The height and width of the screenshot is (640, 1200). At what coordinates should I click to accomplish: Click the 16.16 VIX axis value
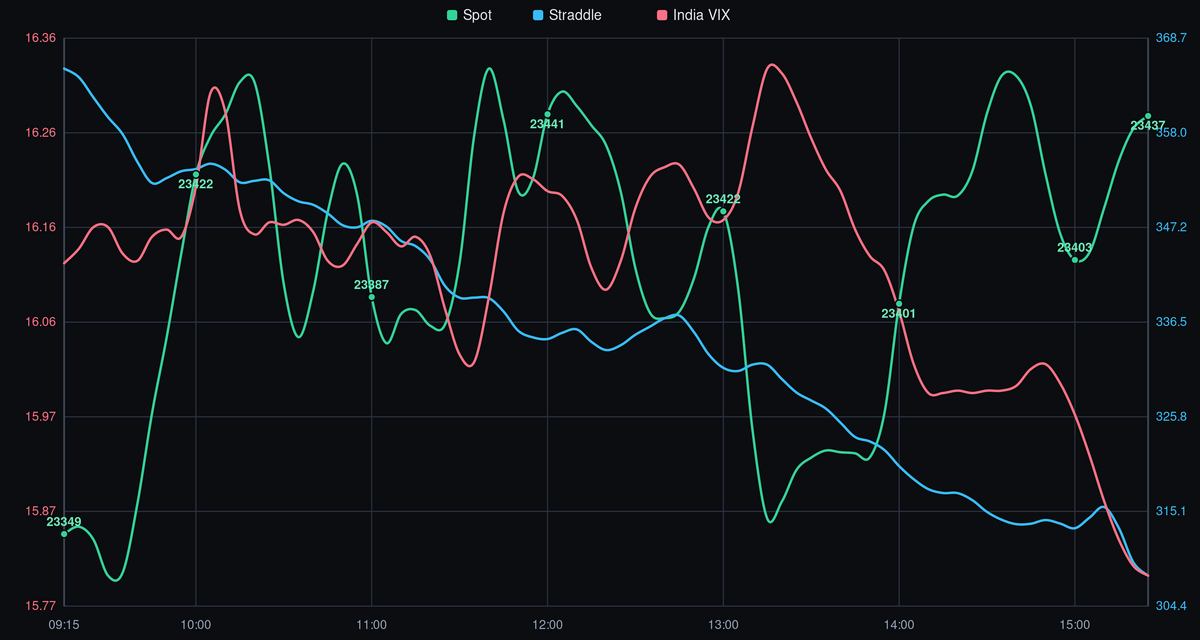coord(40,227)
